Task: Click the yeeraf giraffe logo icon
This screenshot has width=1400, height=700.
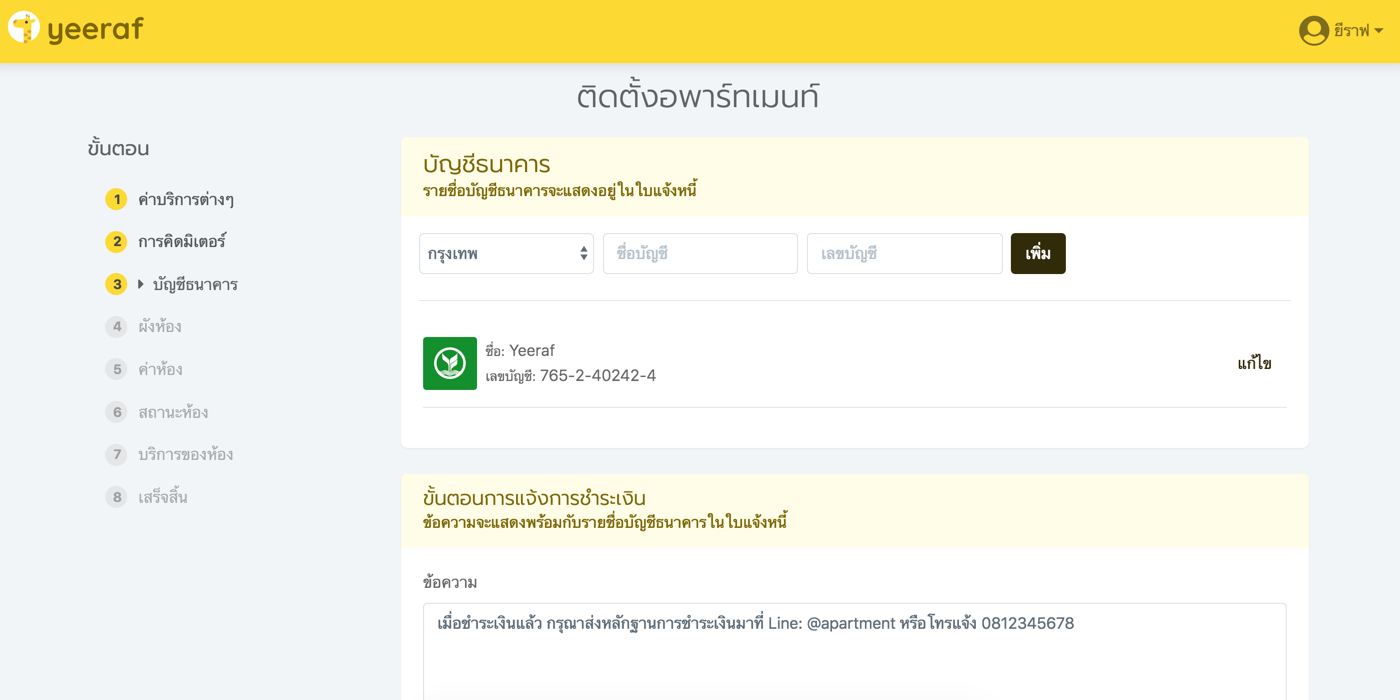Action: tap(24, 28)
